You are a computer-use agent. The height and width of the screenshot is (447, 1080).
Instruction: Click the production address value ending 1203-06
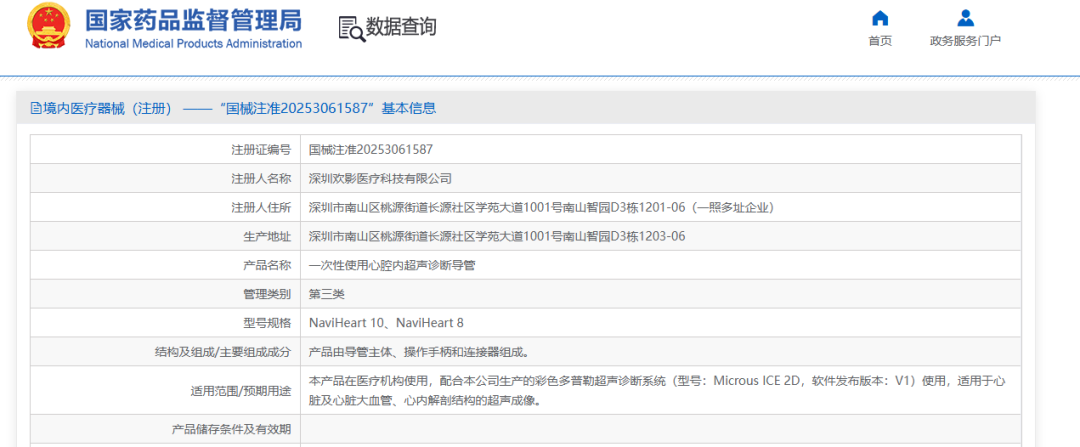[497, 236]
